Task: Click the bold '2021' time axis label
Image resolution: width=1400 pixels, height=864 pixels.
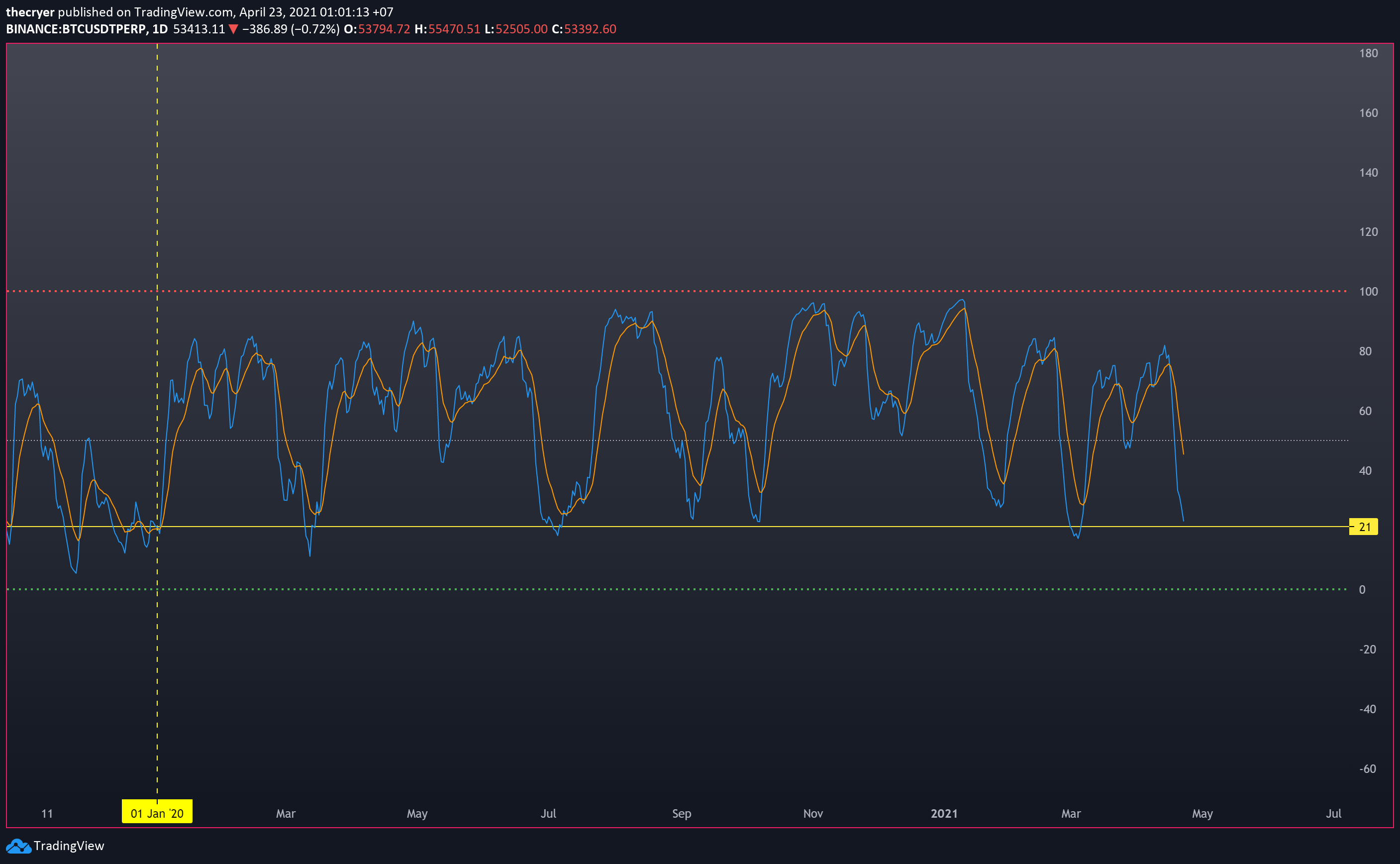Action: click(944, 813)
